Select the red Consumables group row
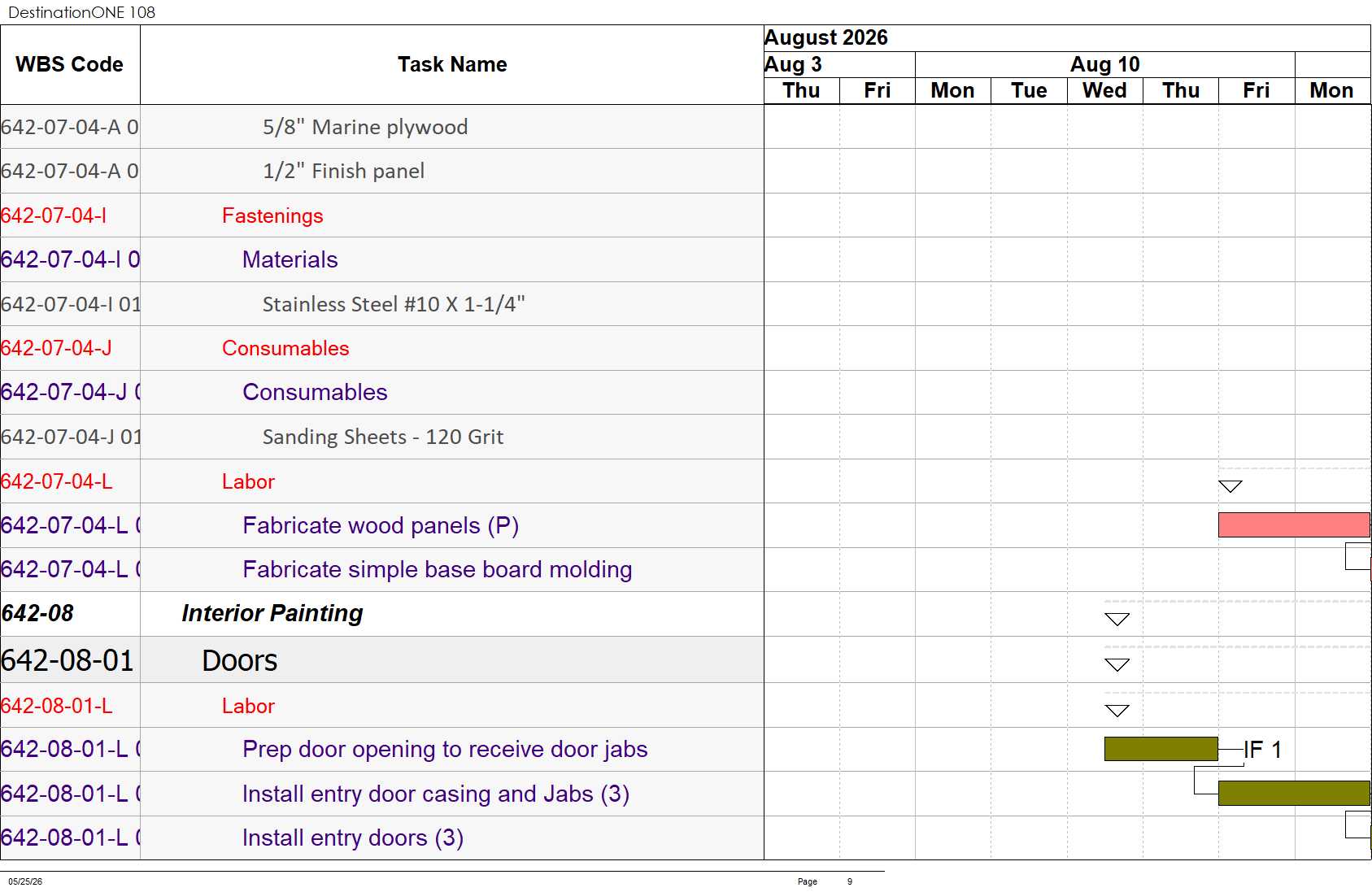The image size is (1372, 892). 382,348
